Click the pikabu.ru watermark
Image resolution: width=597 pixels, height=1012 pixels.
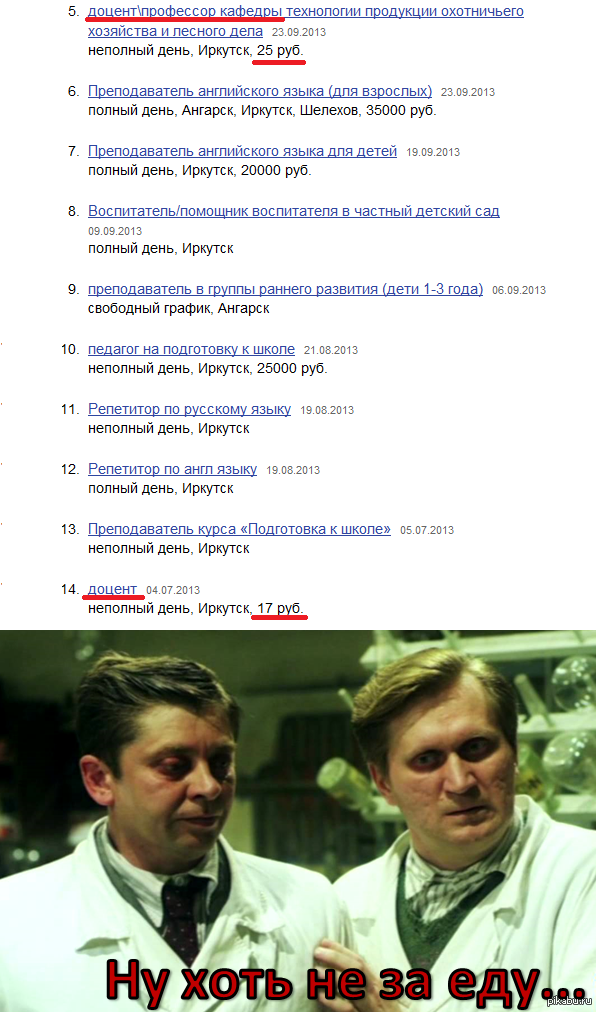[x=569, y=1001]
